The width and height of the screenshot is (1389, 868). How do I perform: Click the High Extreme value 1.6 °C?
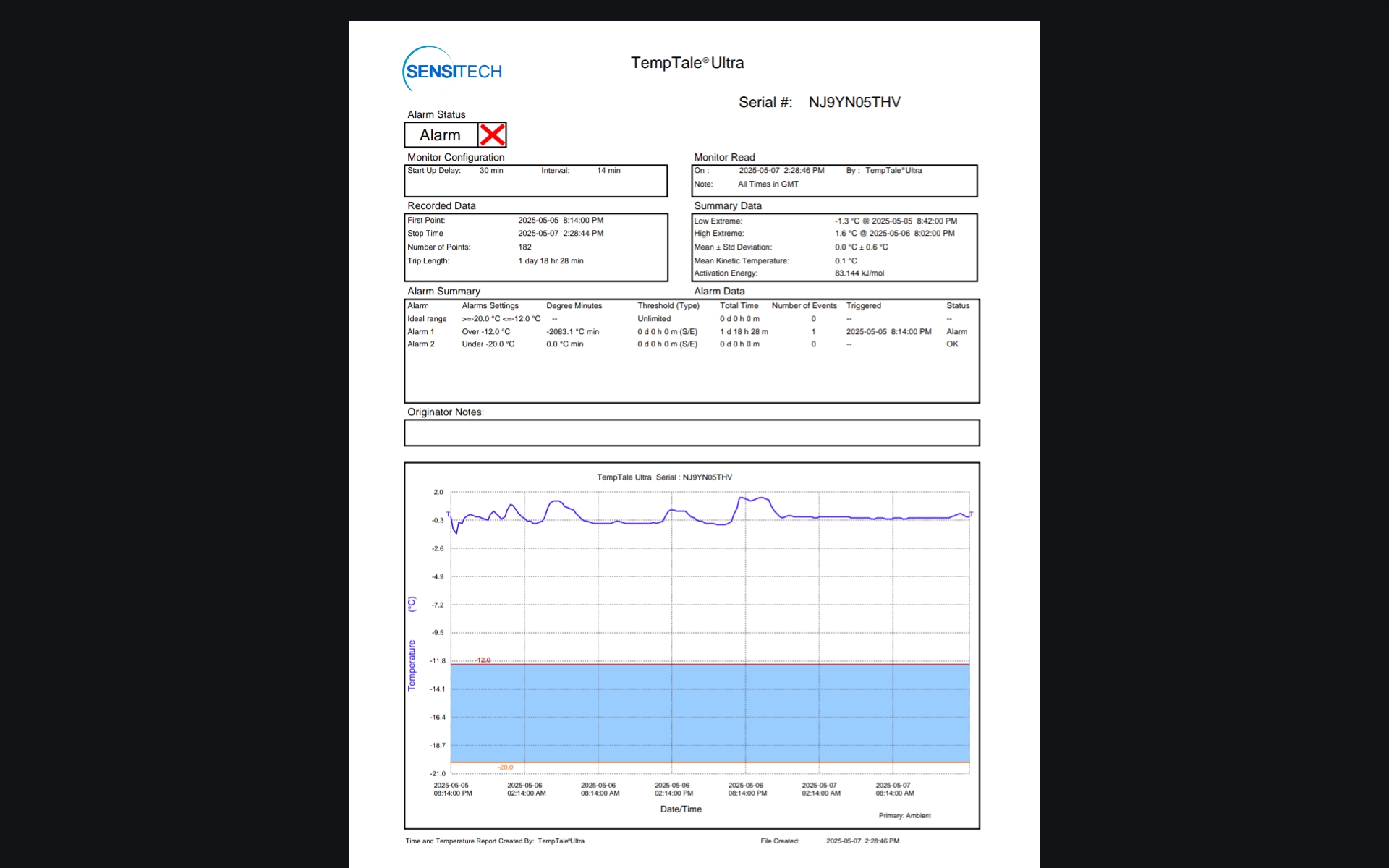coord(847,234)
